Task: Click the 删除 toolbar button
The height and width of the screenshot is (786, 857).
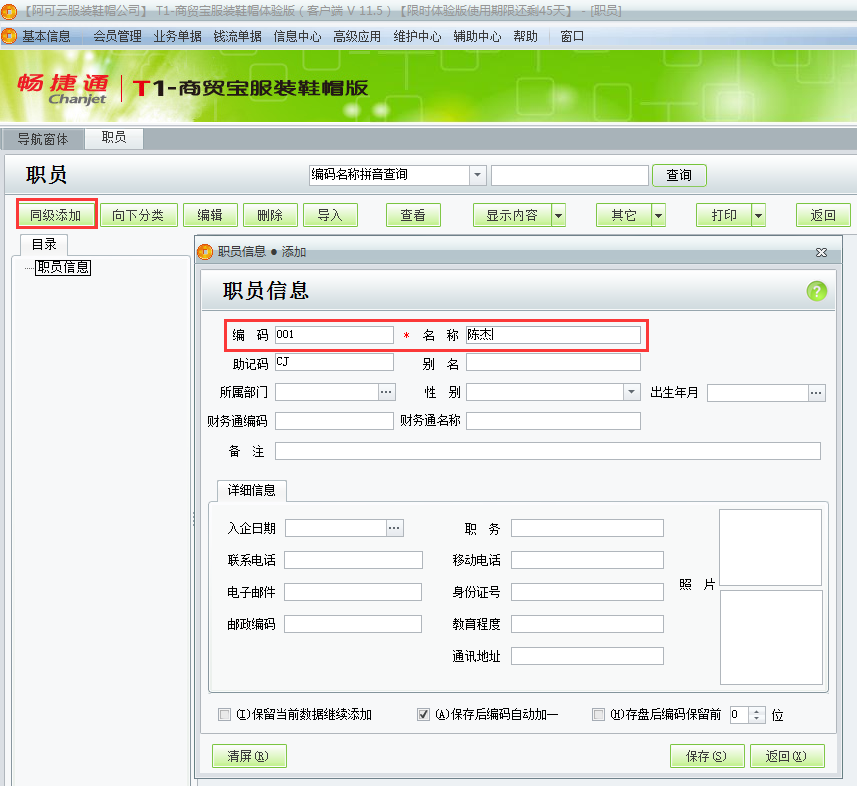Action: tap(270, 214)
